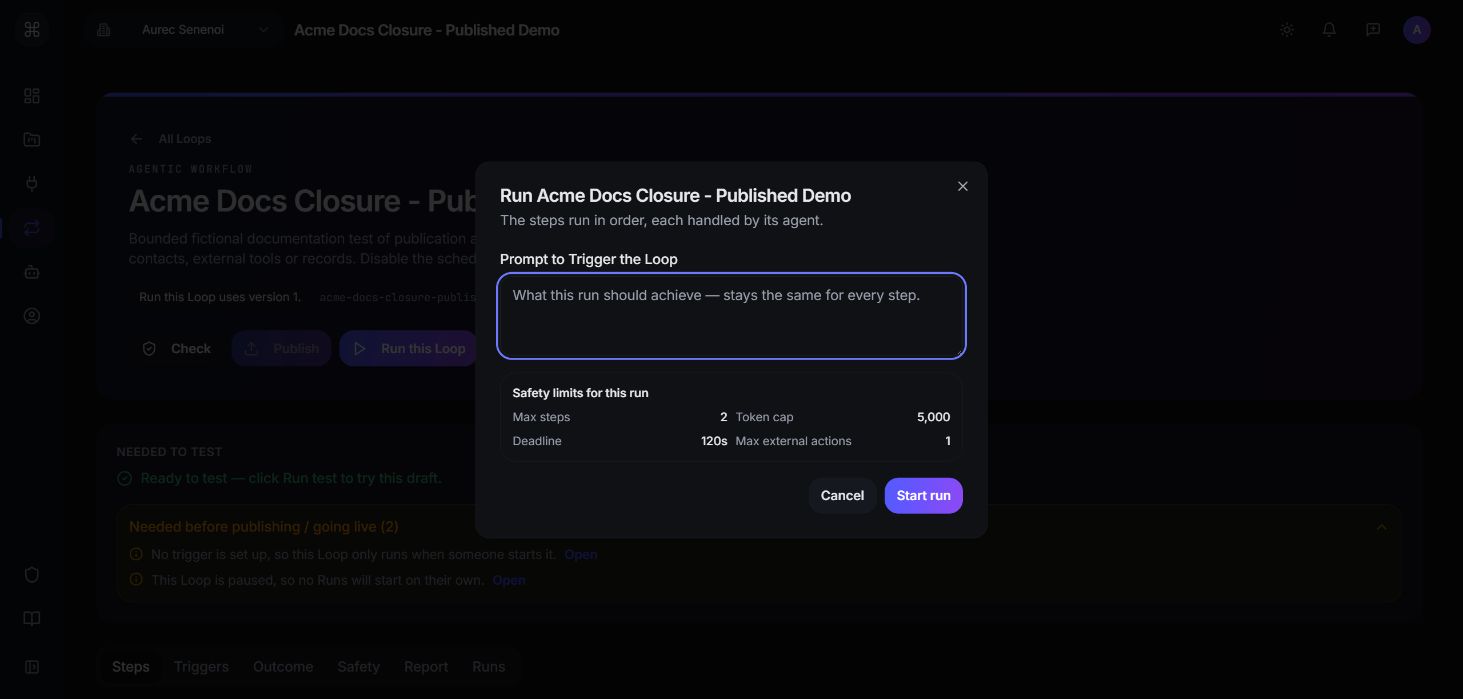Click the green check icon beside Ready to test
This screenshot has height=699, width=1463.
(124, 479)
